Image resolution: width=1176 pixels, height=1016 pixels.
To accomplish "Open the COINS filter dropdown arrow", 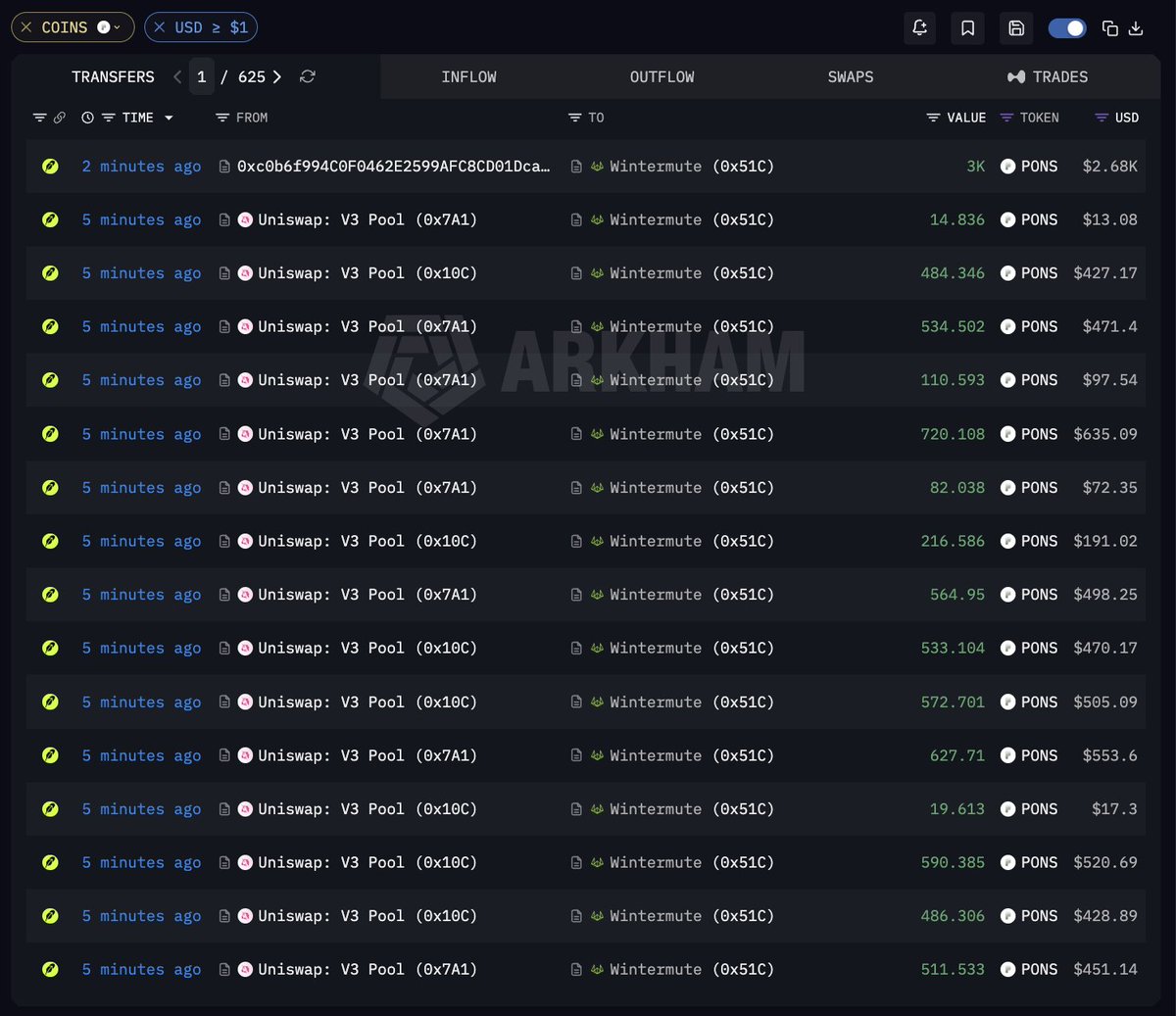I will tap(118, 27).
